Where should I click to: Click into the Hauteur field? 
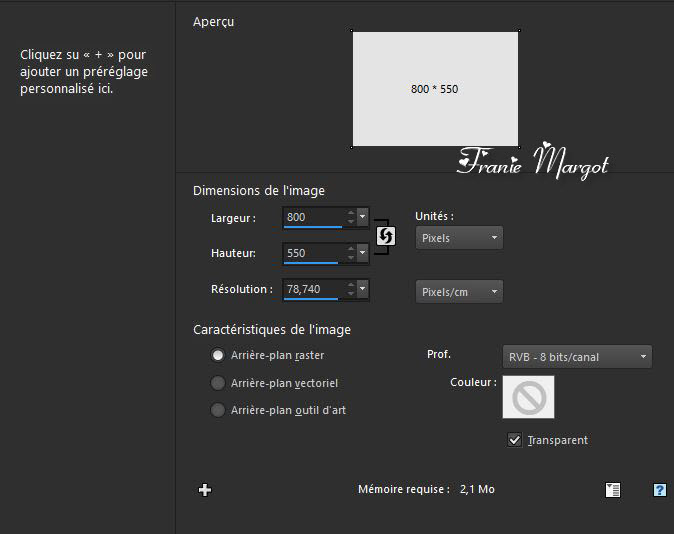[312, 253]
